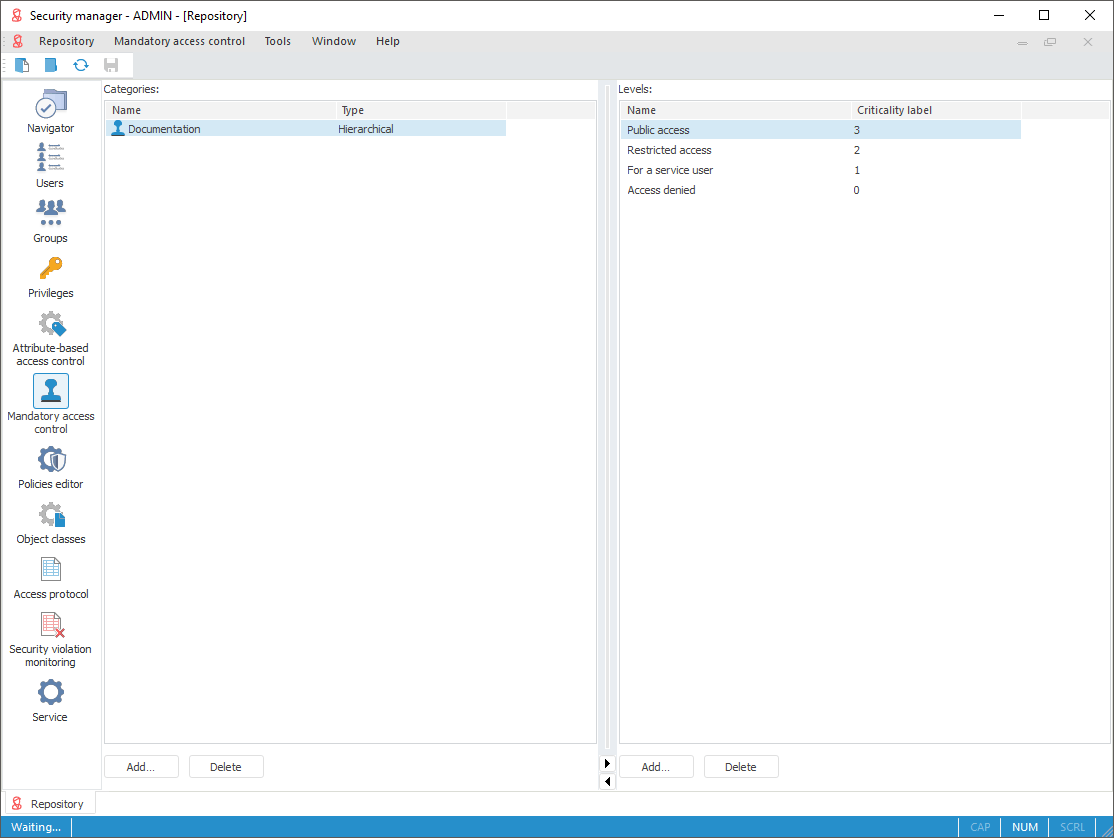Sort levels by Name column header
The width and height of the screenshot is (1114, 838).
(x=736, y=110)
